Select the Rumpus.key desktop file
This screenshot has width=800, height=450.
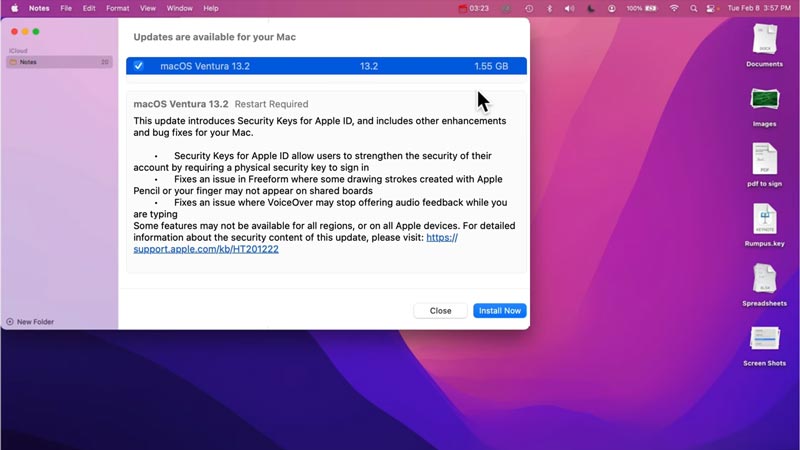point(764,225)
